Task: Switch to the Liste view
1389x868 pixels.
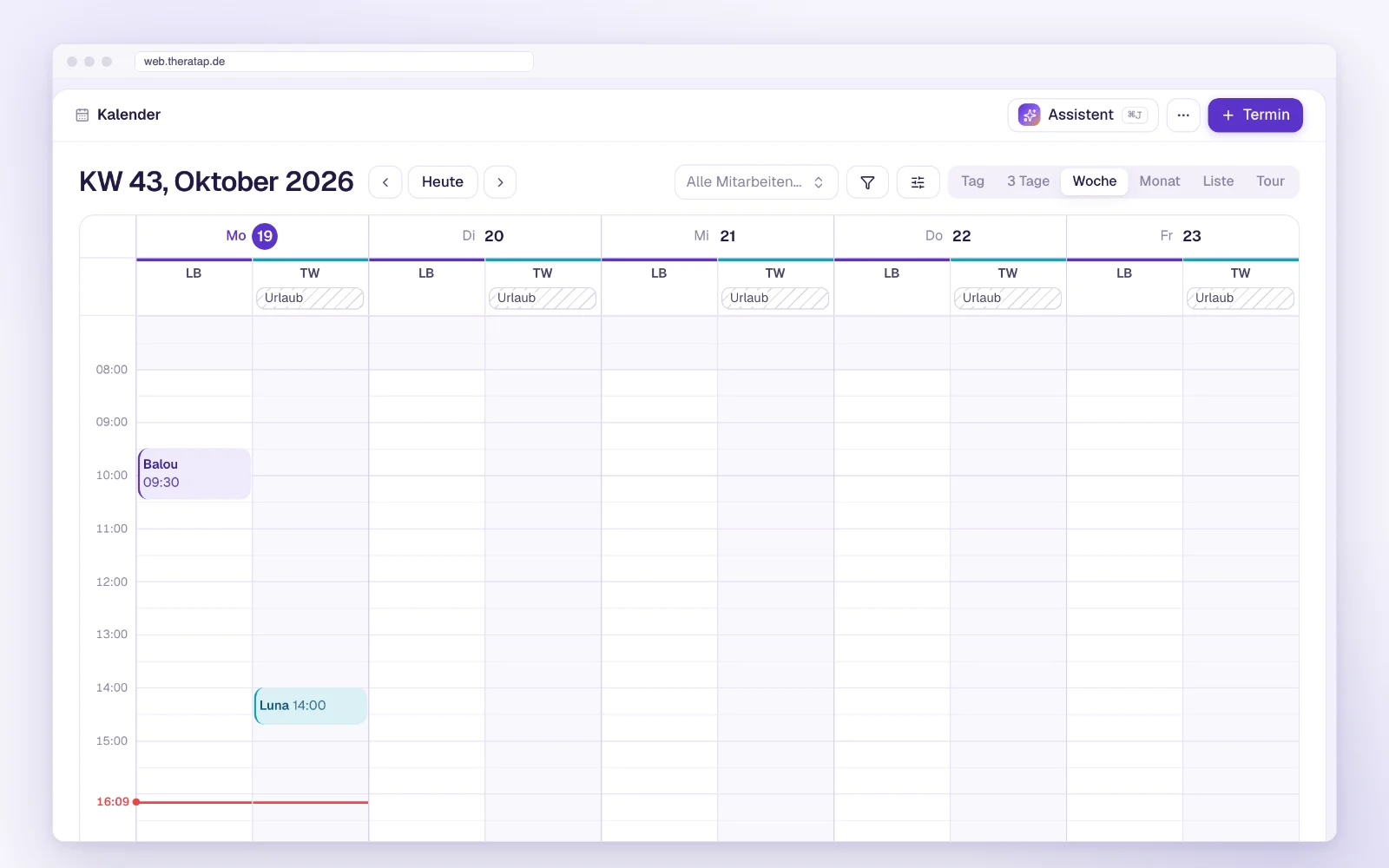Action: coord(1218,181)
